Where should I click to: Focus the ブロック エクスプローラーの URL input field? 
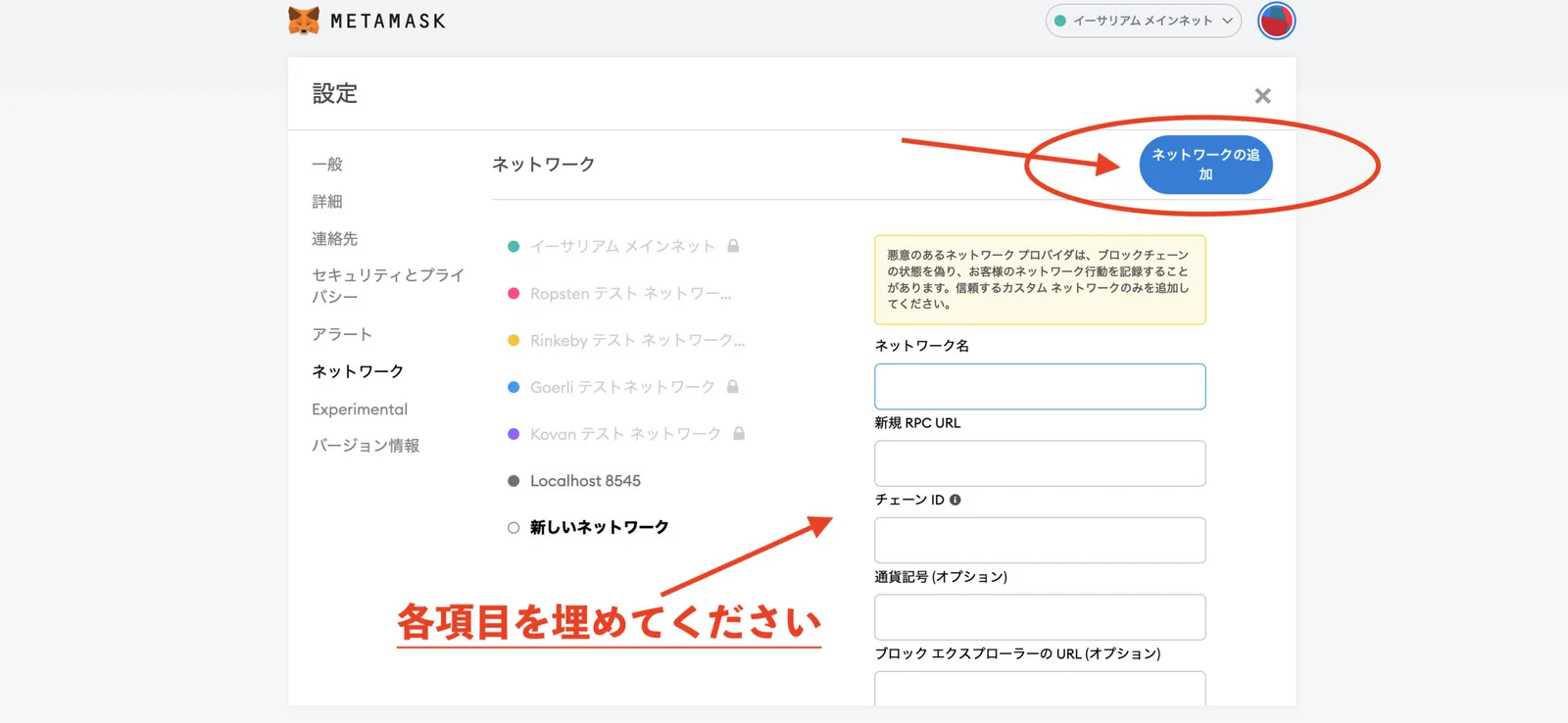click(1040, 689)
